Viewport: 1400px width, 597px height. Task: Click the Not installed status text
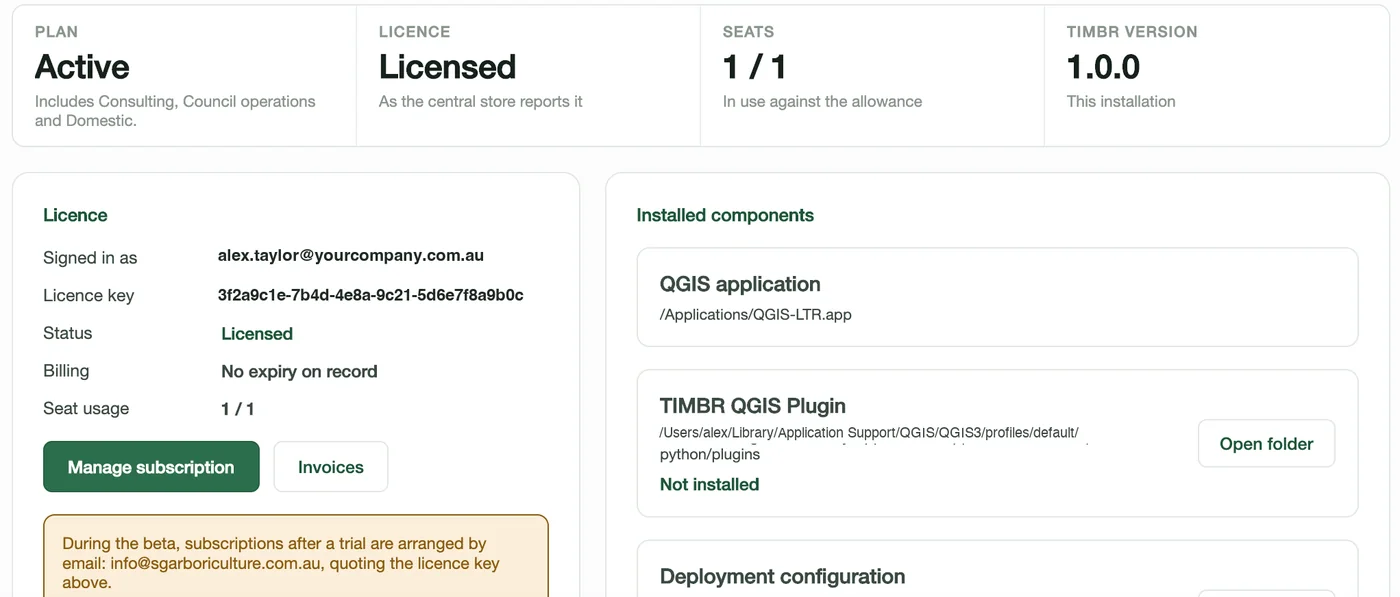709,485
